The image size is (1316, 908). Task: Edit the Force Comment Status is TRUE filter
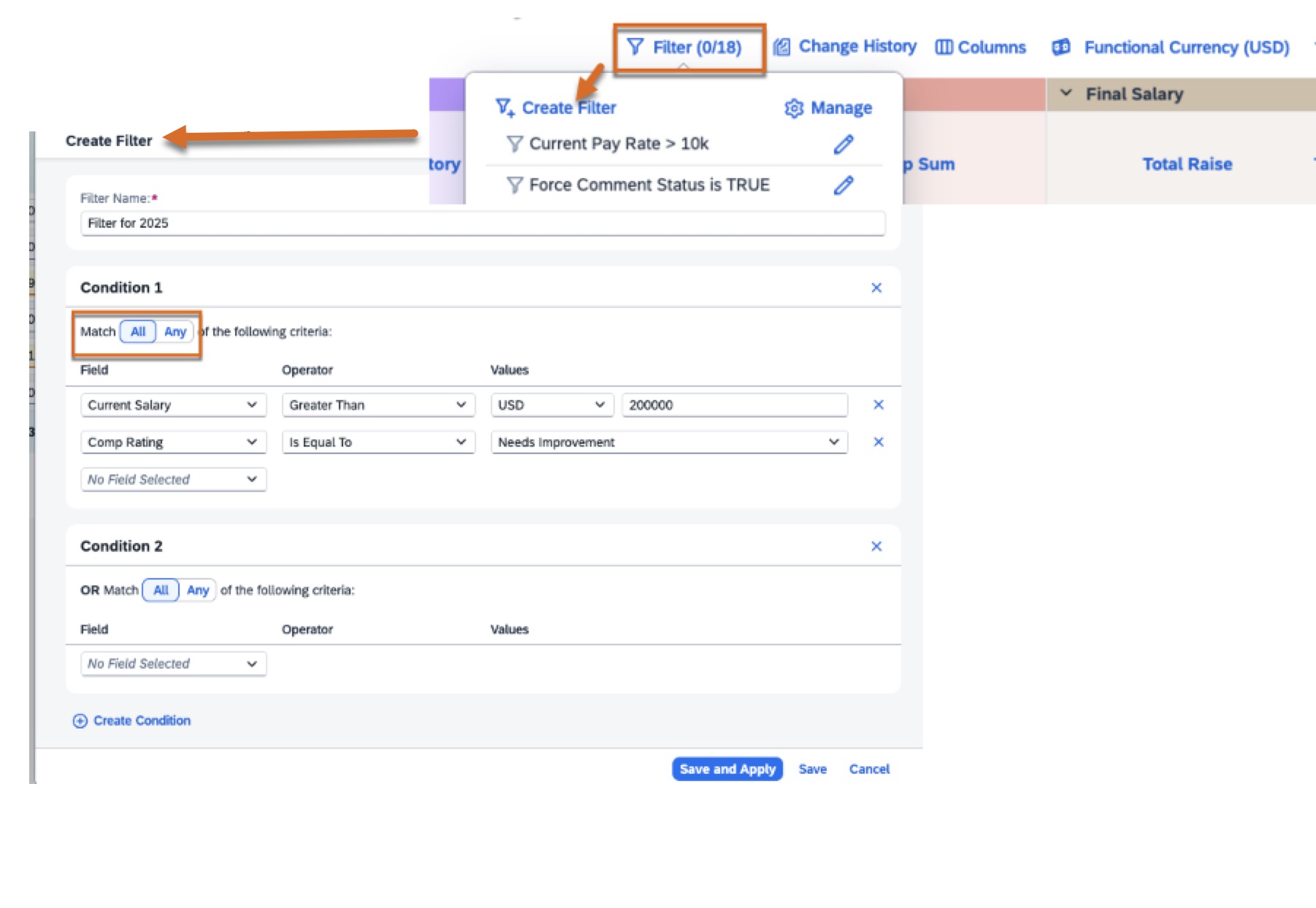[x=843, y=185]
